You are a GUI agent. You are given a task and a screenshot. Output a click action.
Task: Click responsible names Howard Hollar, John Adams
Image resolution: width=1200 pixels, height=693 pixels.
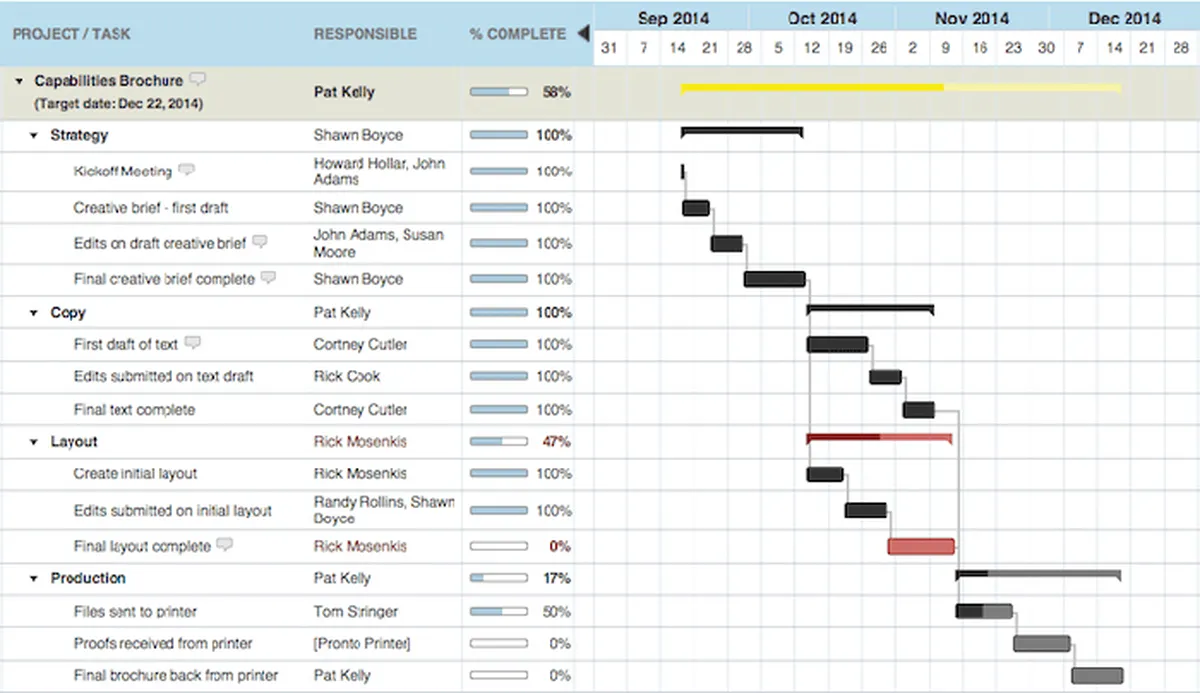pyautogui.click(x=380, y=171)
